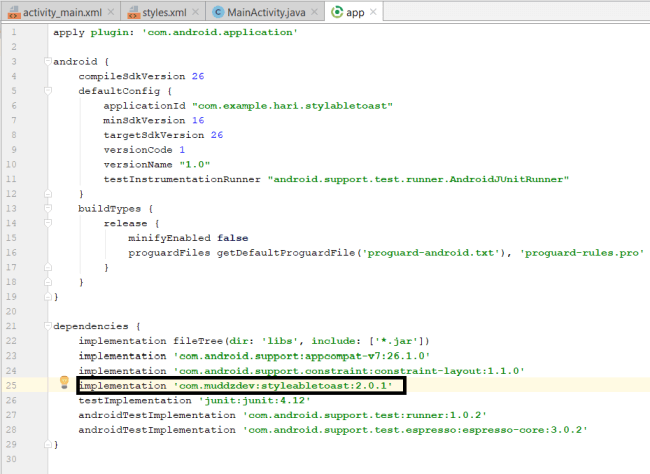Select the app gradle tab
The width and height of the screenshot is (650, 474).
coord(355,12)
